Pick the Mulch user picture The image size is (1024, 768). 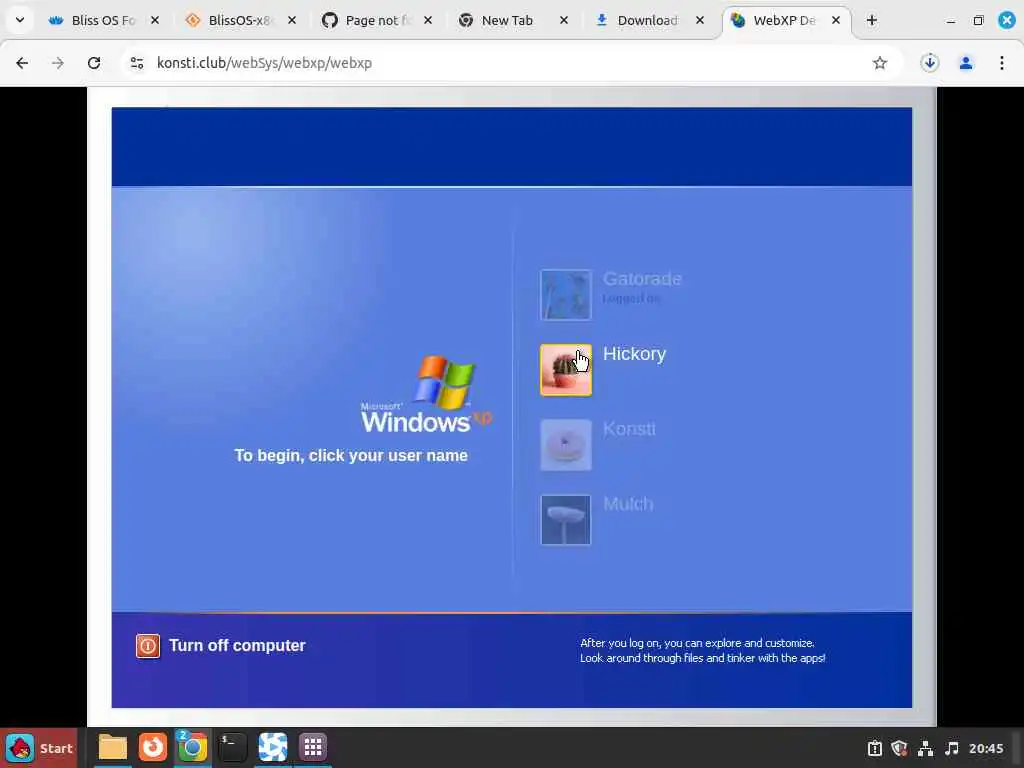tap(566, 520)
